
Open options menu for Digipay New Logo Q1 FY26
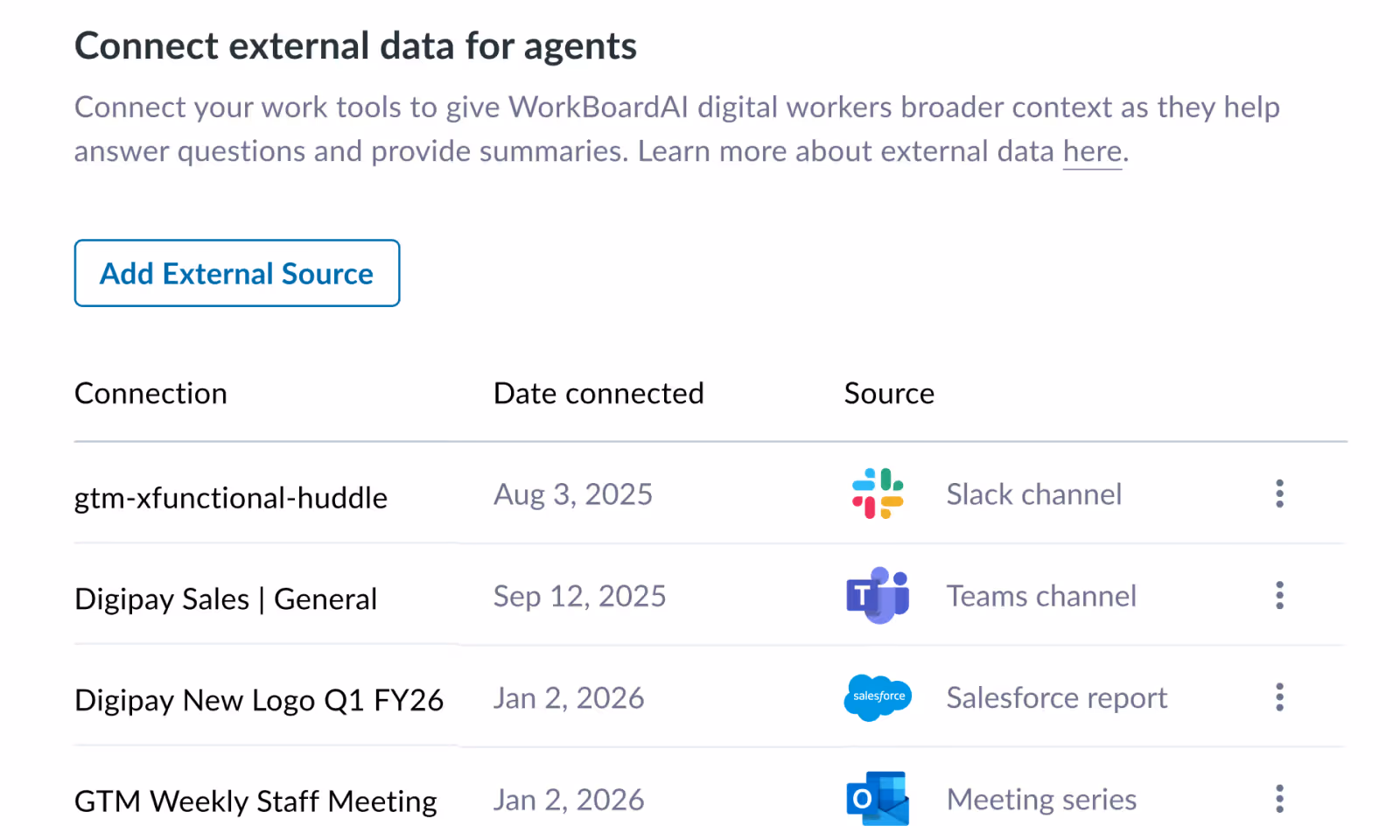pos(1278,697)
